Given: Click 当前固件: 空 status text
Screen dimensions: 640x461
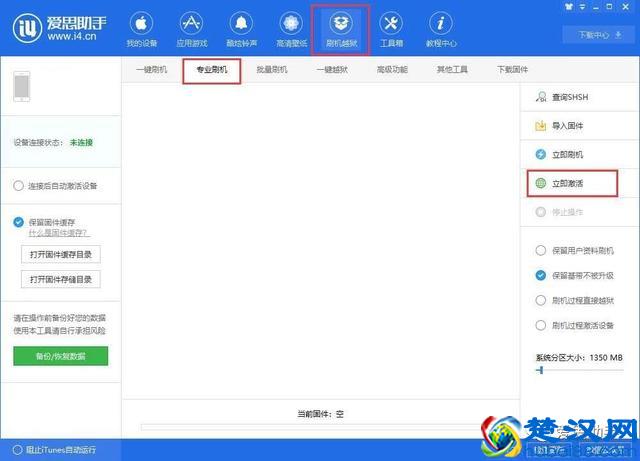Looking at the screenshot, I should [x=320, y=414].
